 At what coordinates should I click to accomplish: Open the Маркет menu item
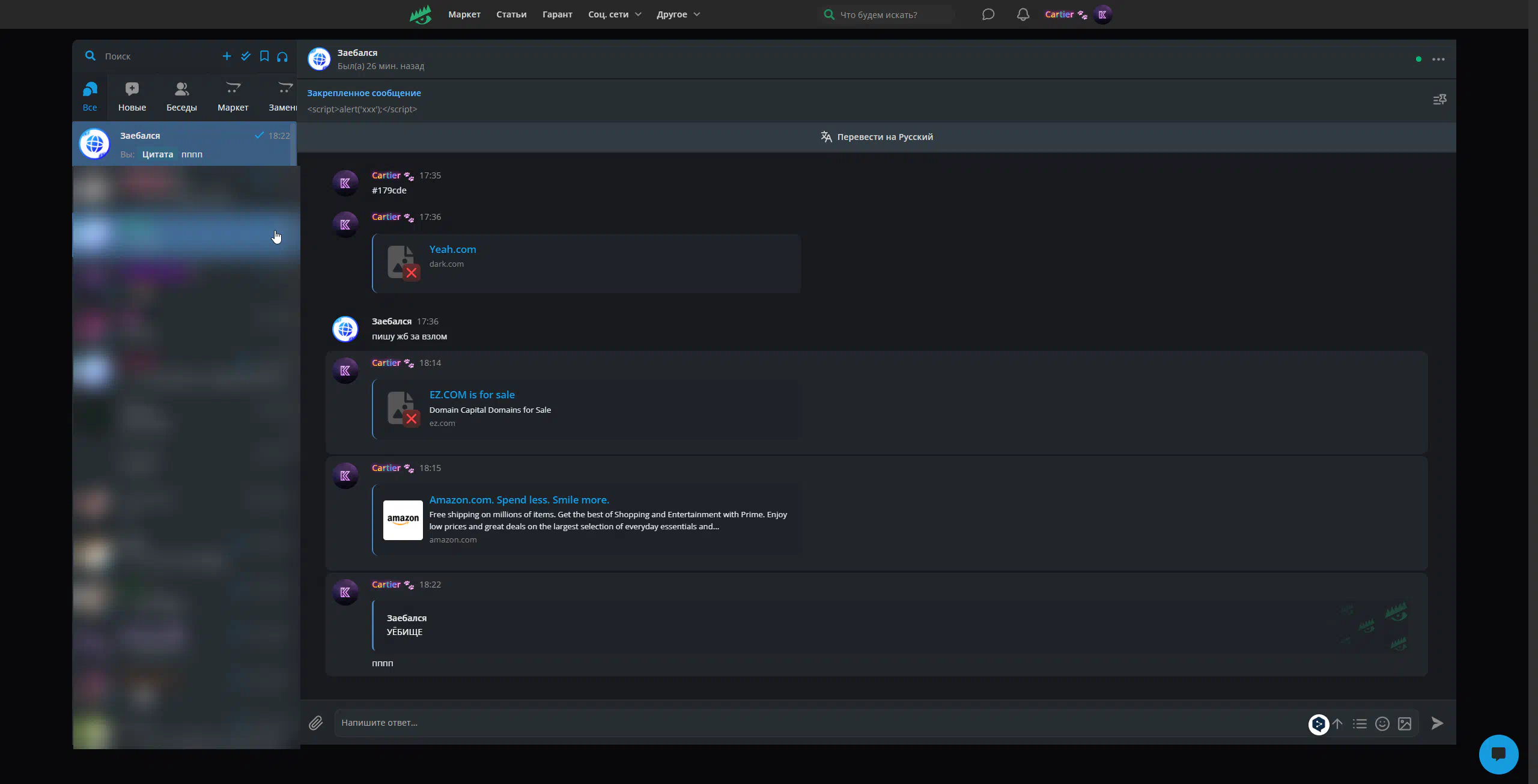click(464, 14)
